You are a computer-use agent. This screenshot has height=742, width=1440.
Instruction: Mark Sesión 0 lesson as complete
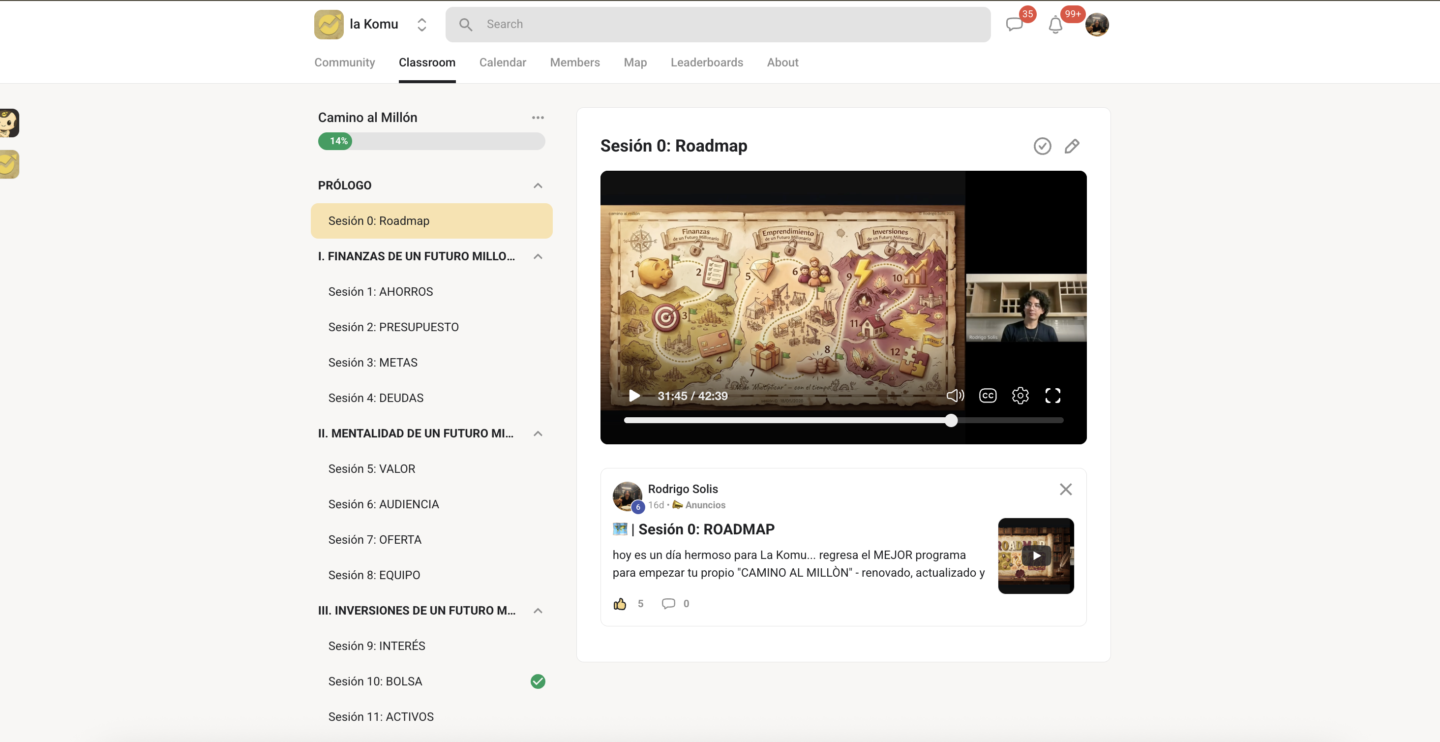point(1042,146)
